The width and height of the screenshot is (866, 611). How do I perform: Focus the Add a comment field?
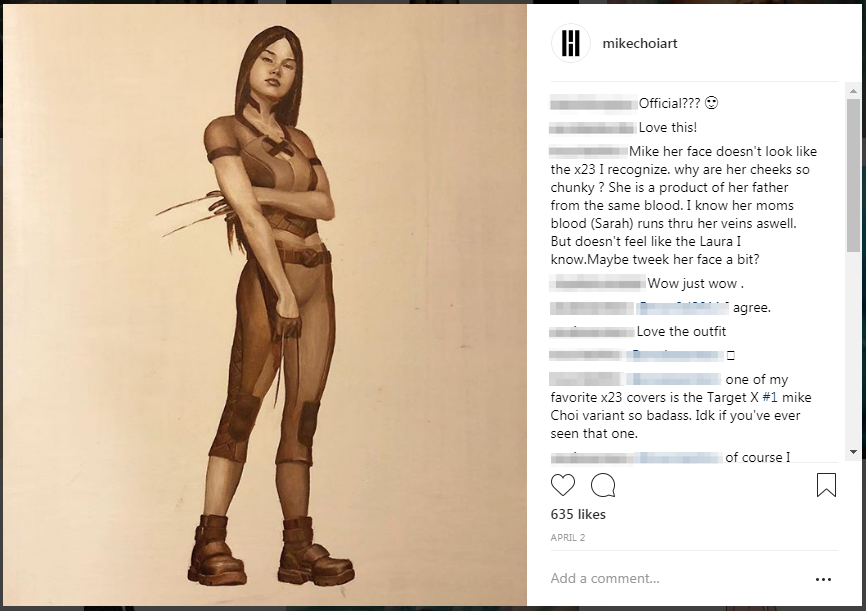[679, 578]
